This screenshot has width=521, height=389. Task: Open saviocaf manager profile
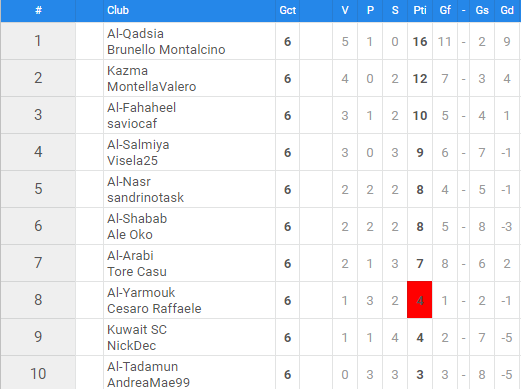[132, 124]
